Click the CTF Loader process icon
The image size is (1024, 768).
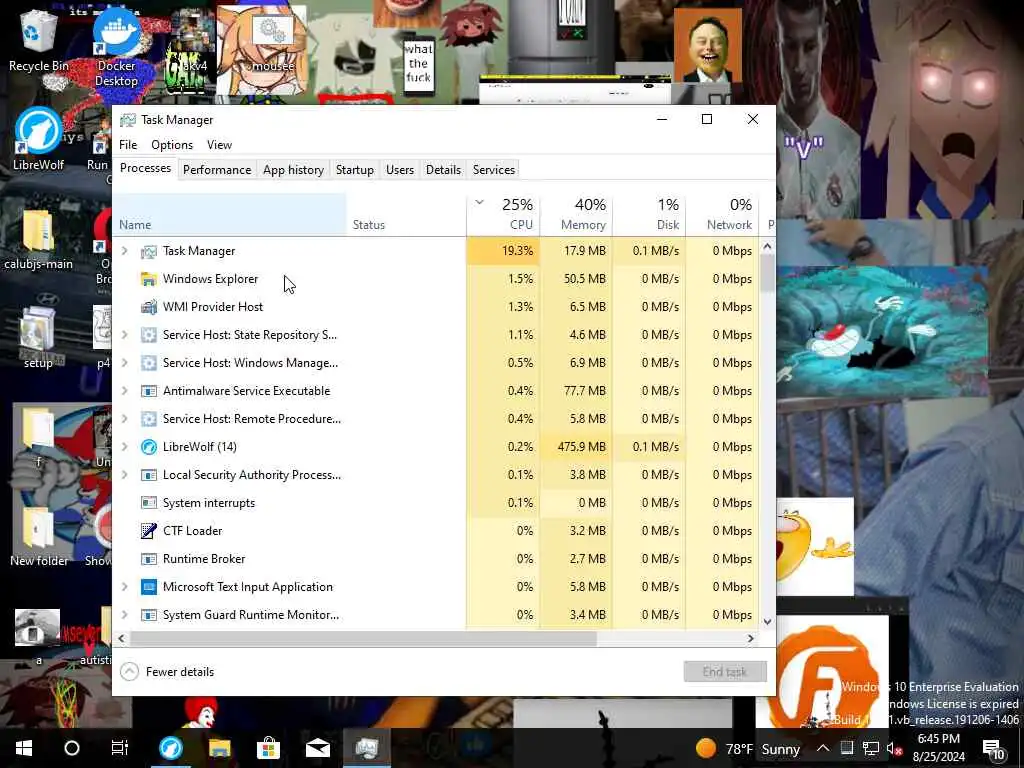(x=149, y=531)
